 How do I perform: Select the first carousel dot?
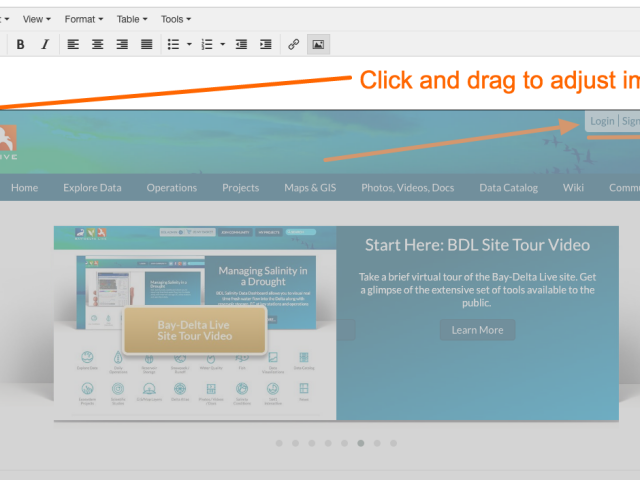[279, 443]
